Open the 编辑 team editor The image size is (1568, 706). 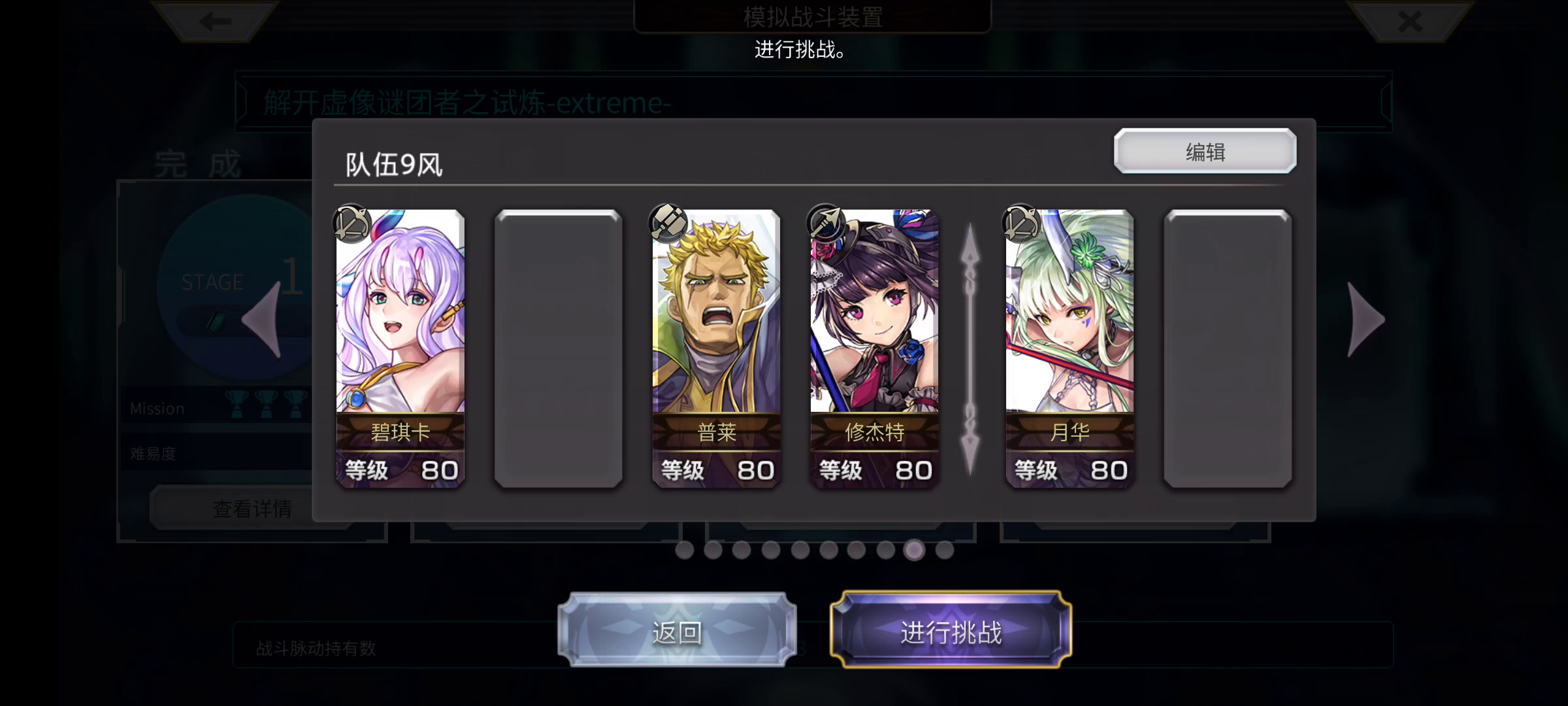[1205, 152]
